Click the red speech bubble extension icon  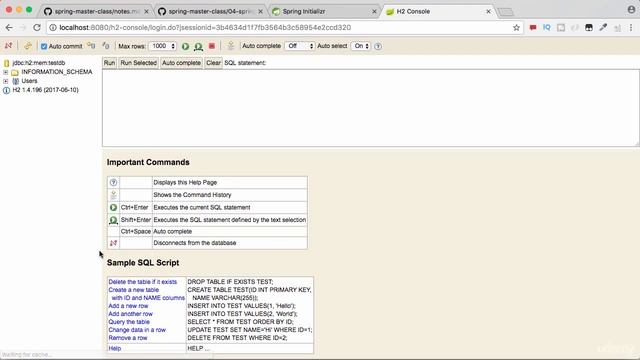coord(533,27)
